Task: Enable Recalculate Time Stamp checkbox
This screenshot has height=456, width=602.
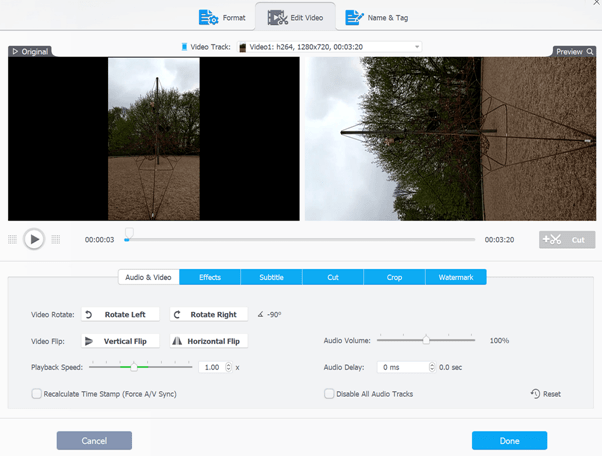Action: [36, 394]
